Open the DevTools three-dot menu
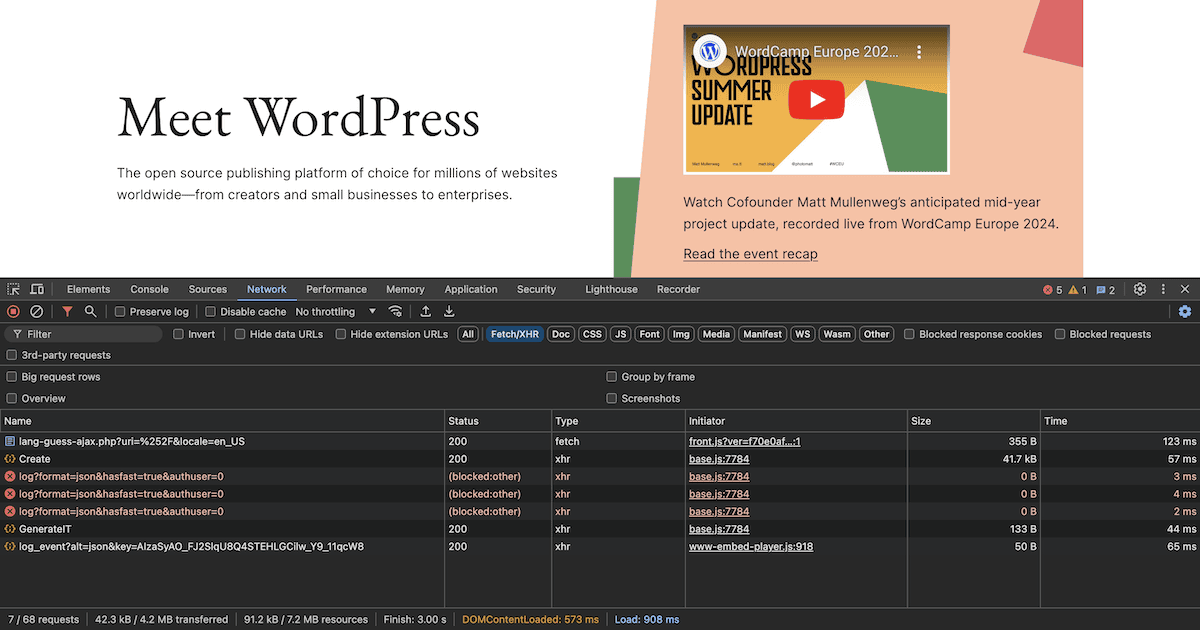Screen dimensions: 1200x630 [1162, 289]
